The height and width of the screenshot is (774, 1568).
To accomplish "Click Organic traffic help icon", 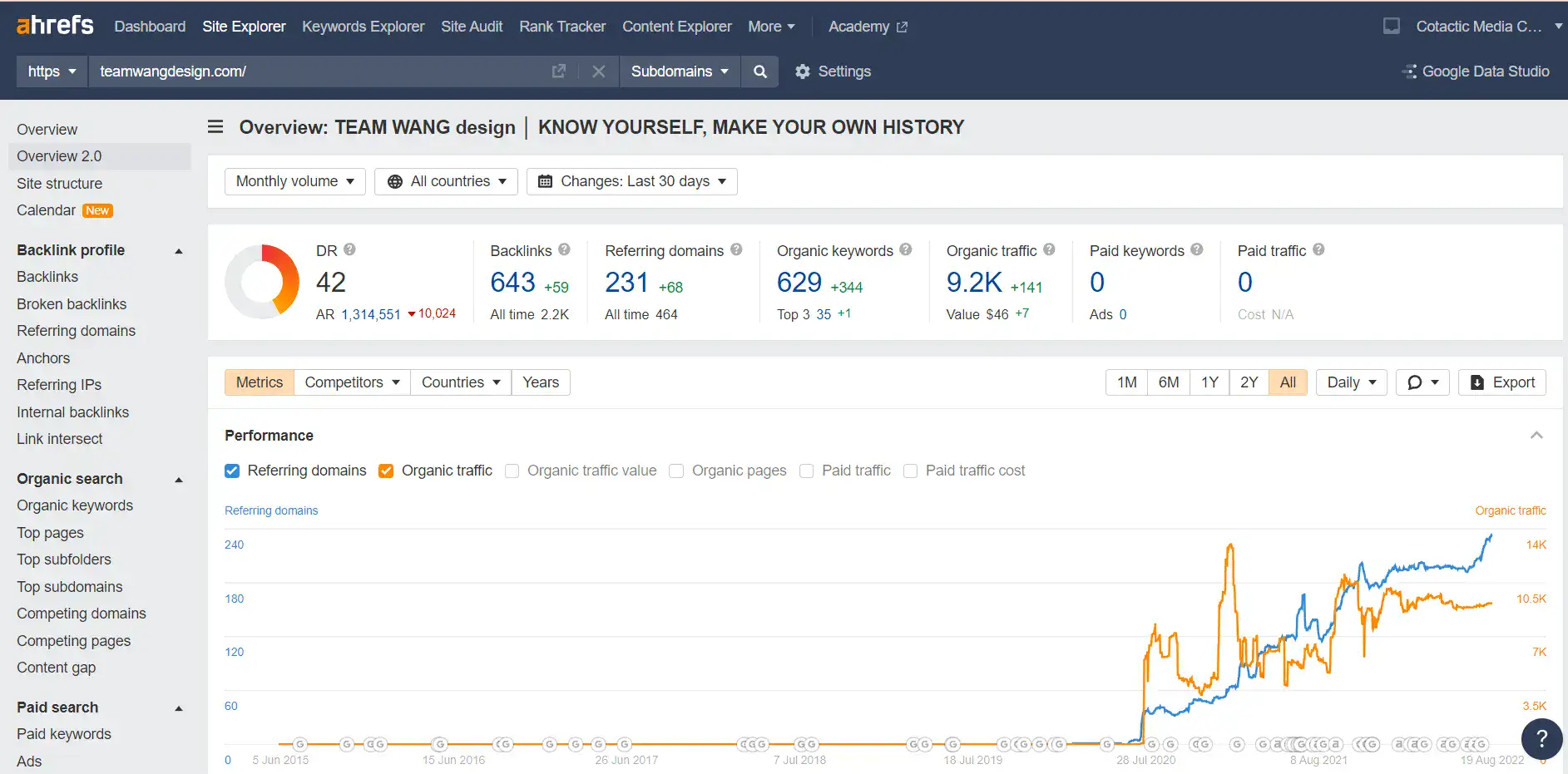I will [x=1049, y=249].
